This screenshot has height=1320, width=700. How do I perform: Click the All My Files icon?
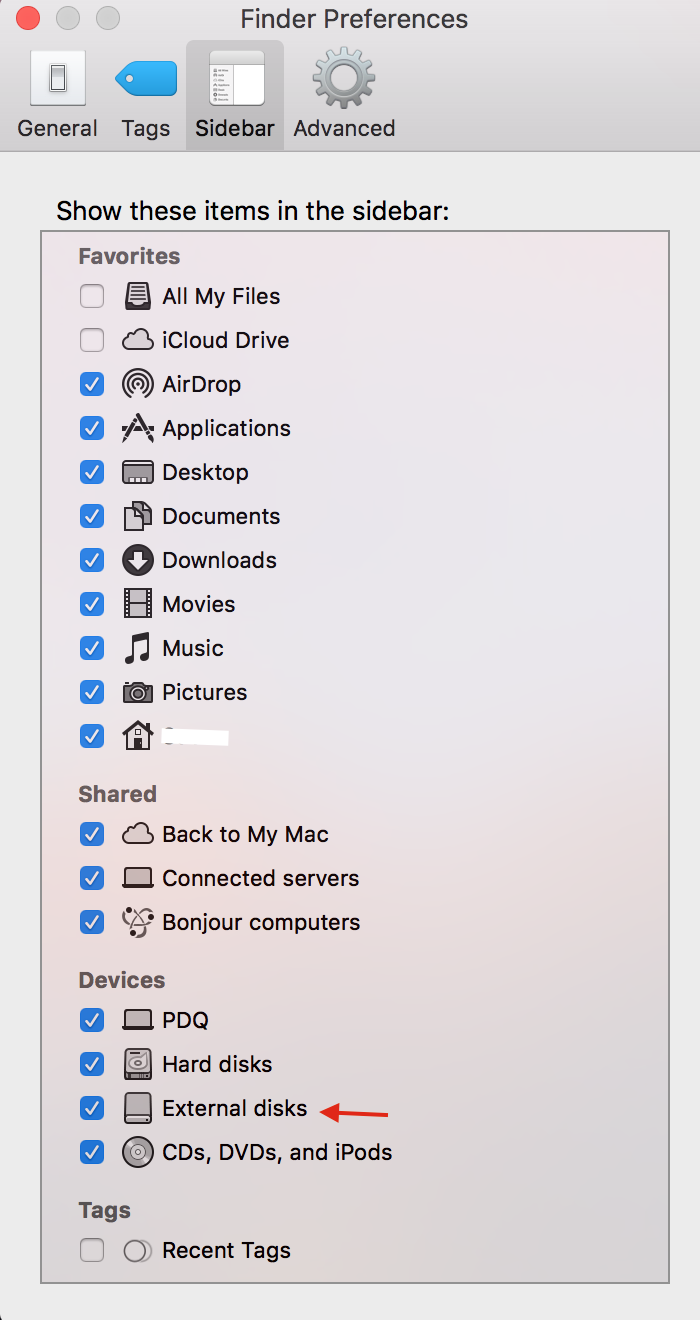point(138,296)
